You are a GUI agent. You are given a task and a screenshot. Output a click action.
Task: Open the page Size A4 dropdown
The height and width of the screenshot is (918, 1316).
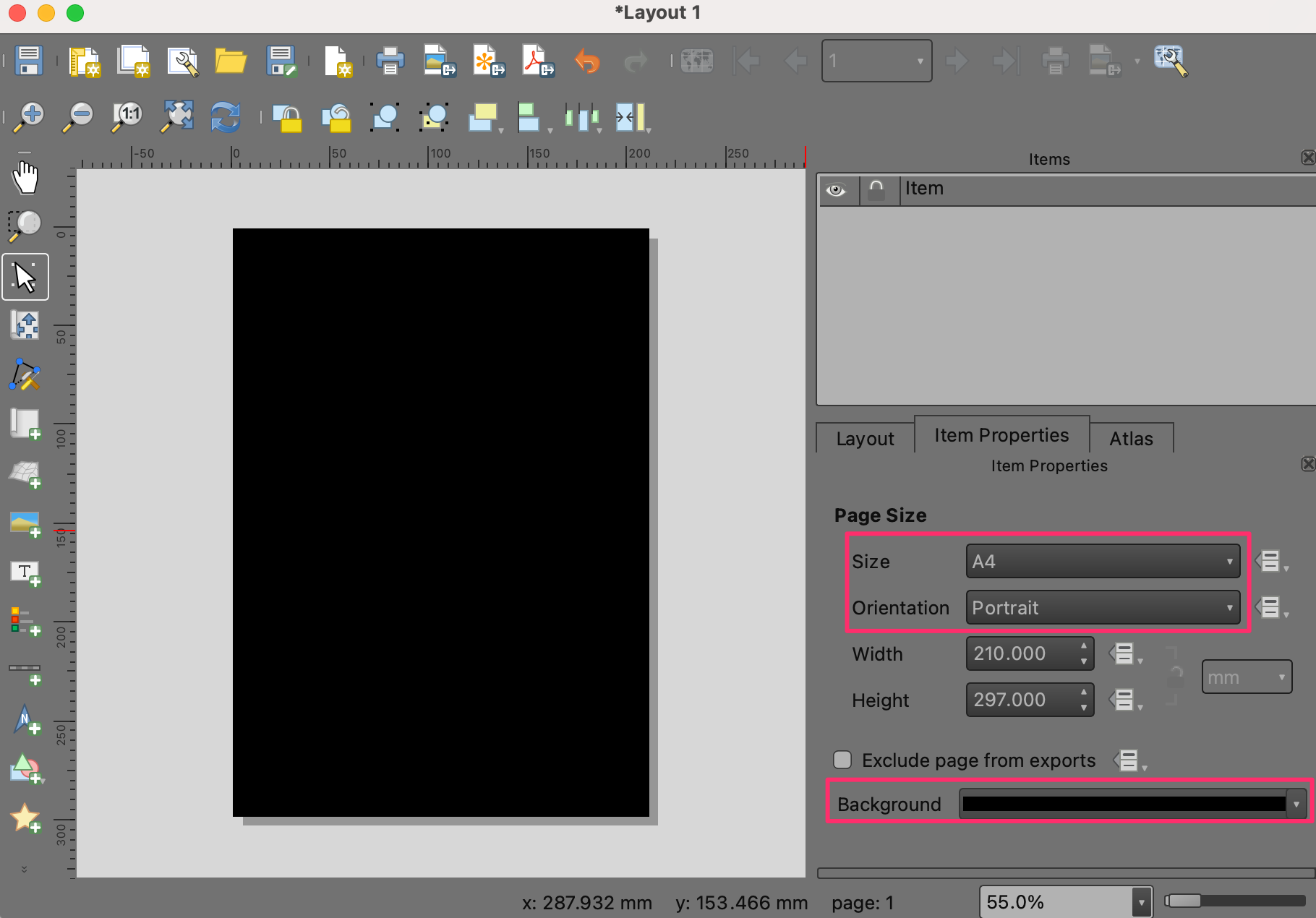1102,562
